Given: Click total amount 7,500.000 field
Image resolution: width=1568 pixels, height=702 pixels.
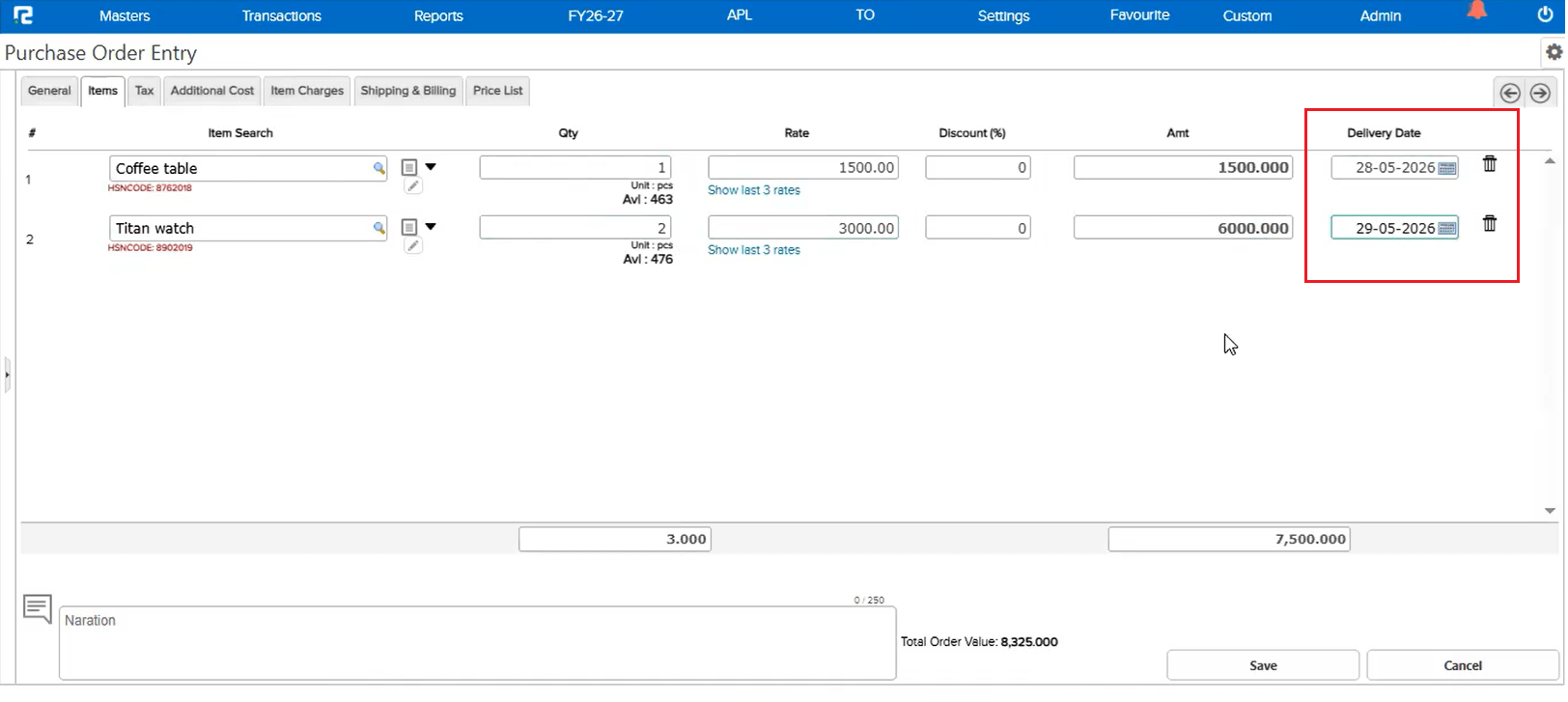Looking at the screenshot, I should pos(1229,539).
